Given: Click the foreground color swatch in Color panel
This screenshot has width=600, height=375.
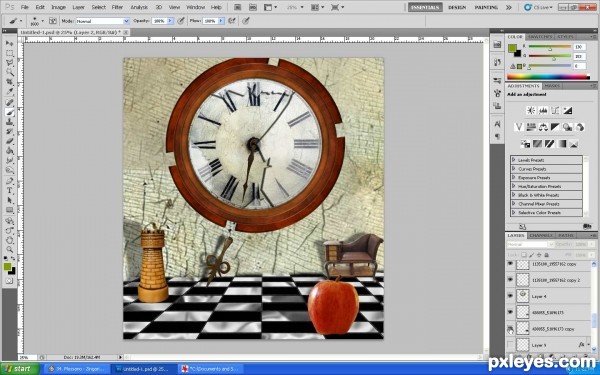Looking at the screenshot, I should coord(512,48).
